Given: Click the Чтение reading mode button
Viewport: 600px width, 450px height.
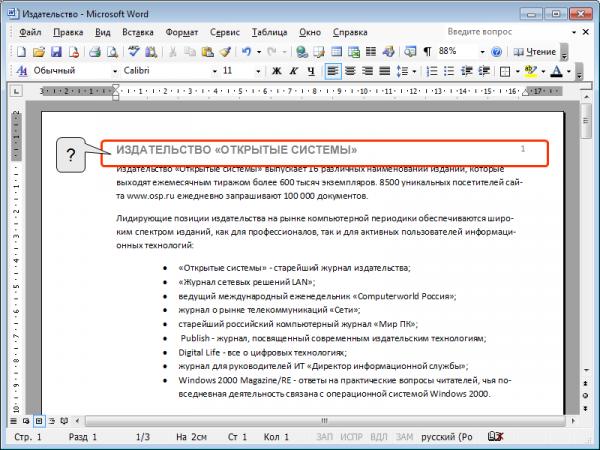Looking at the screenshot, I should click(x=535, y=52).
